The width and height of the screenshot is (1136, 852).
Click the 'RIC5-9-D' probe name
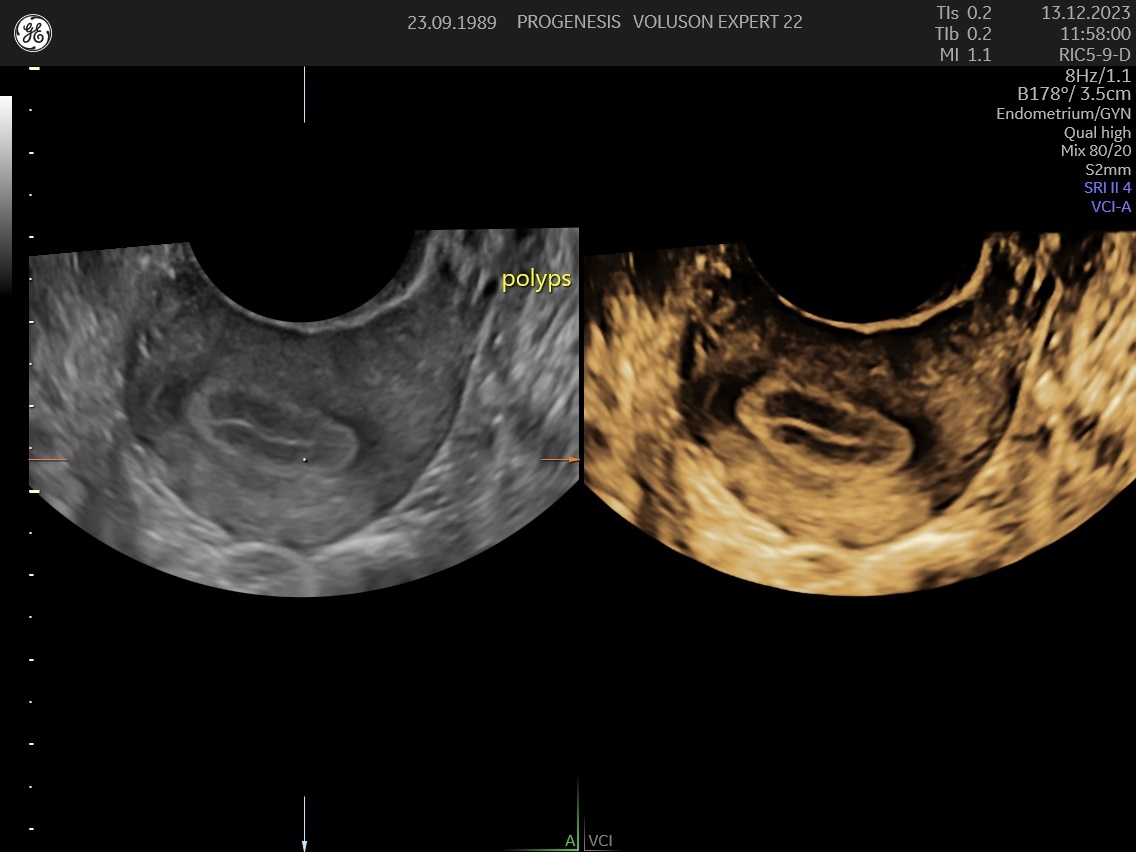(1095, 55)
